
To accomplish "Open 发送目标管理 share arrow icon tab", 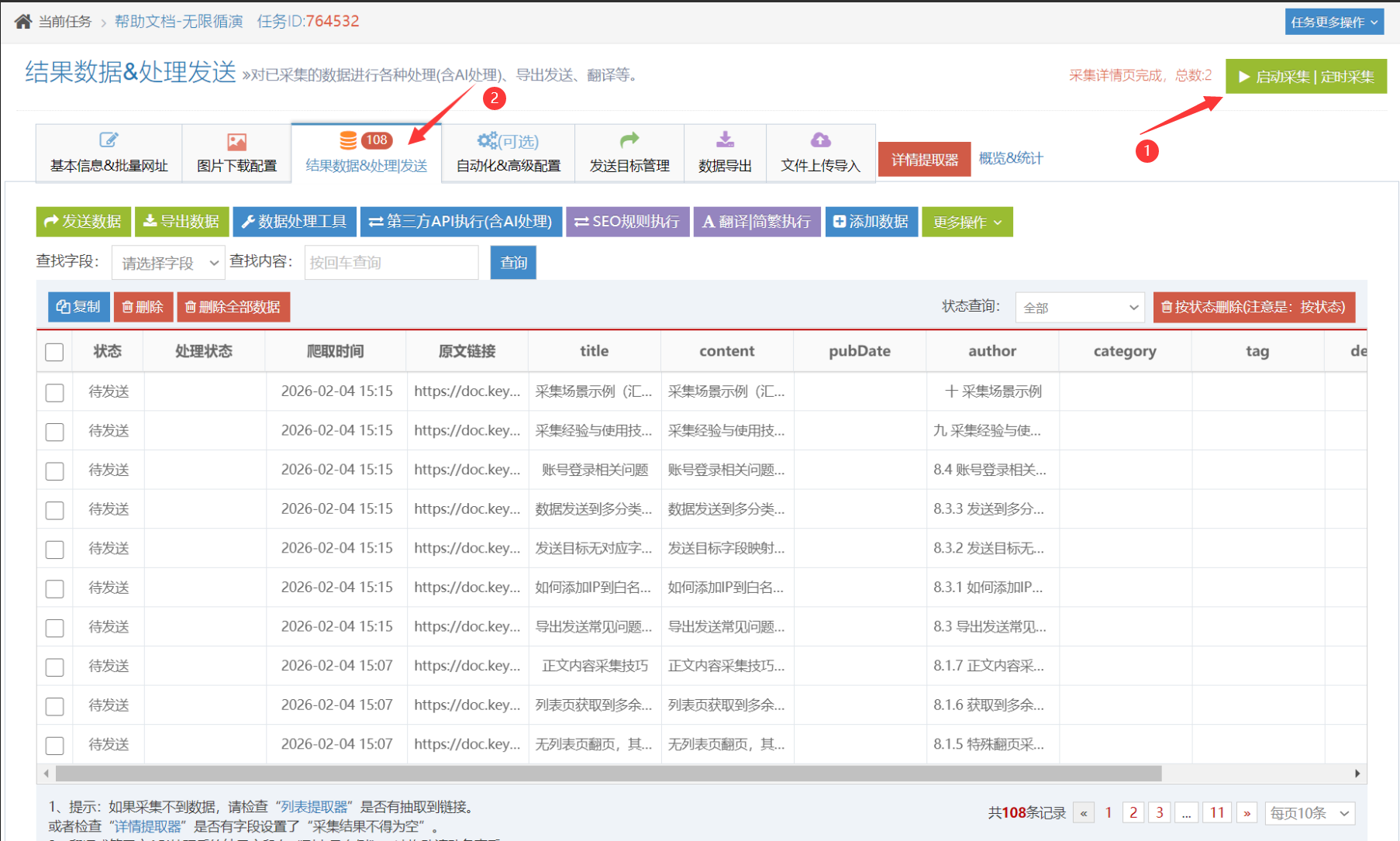I will click(x=629, y=153).
